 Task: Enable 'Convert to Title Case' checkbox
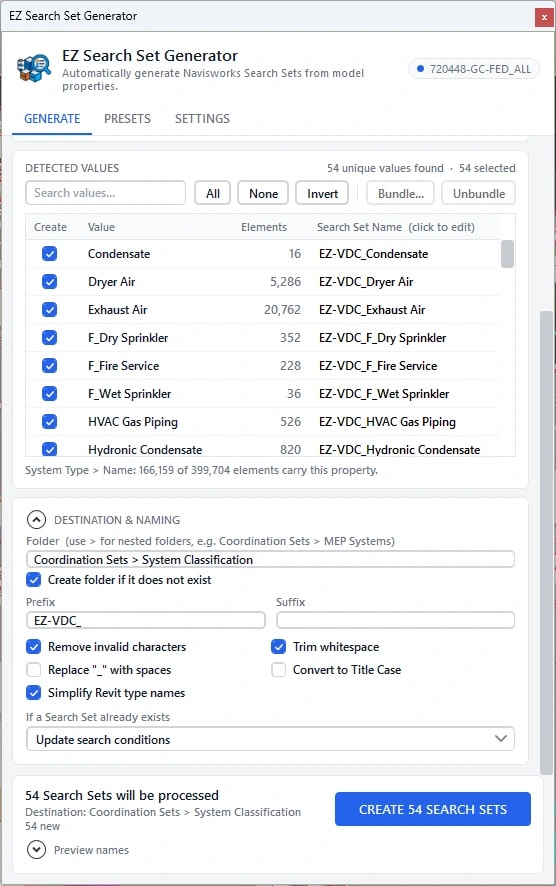(x=279, y=670)
